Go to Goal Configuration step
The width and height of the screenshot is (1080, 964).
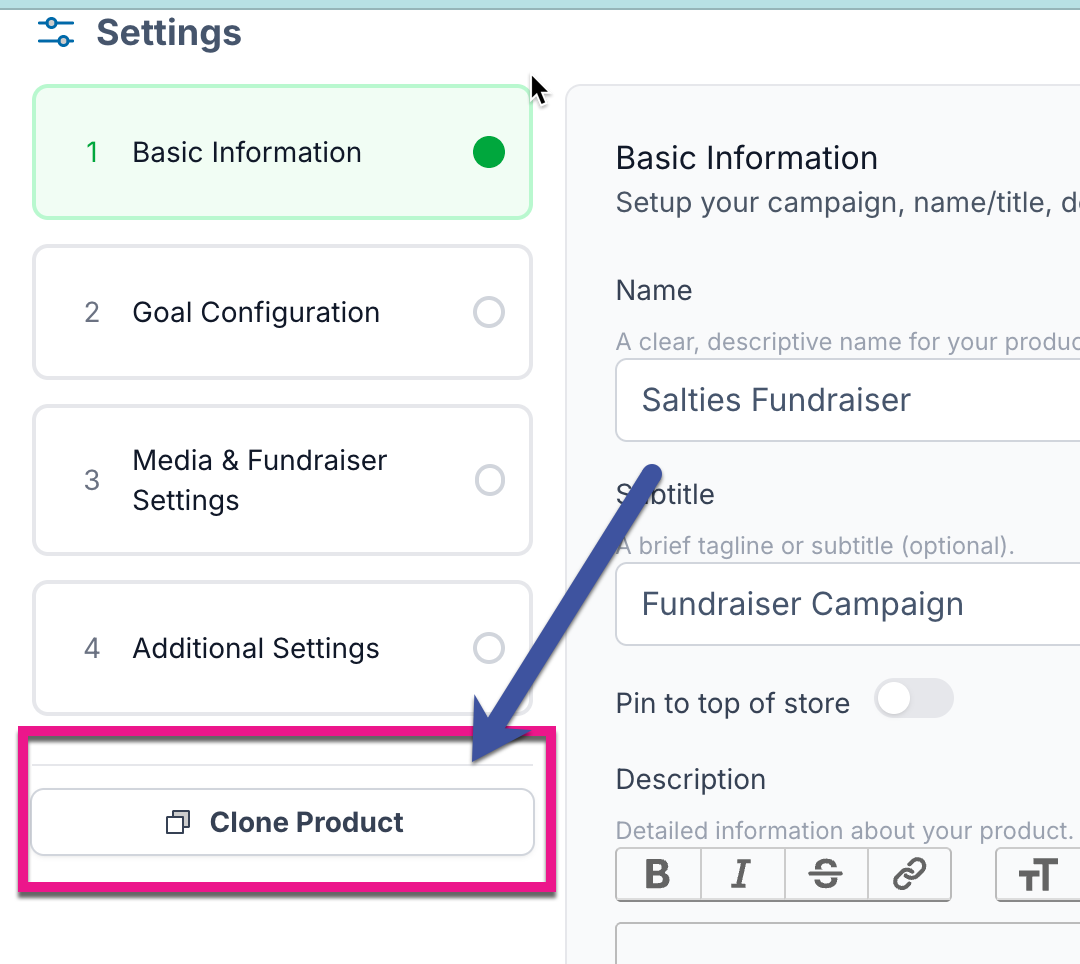point(256,313)
